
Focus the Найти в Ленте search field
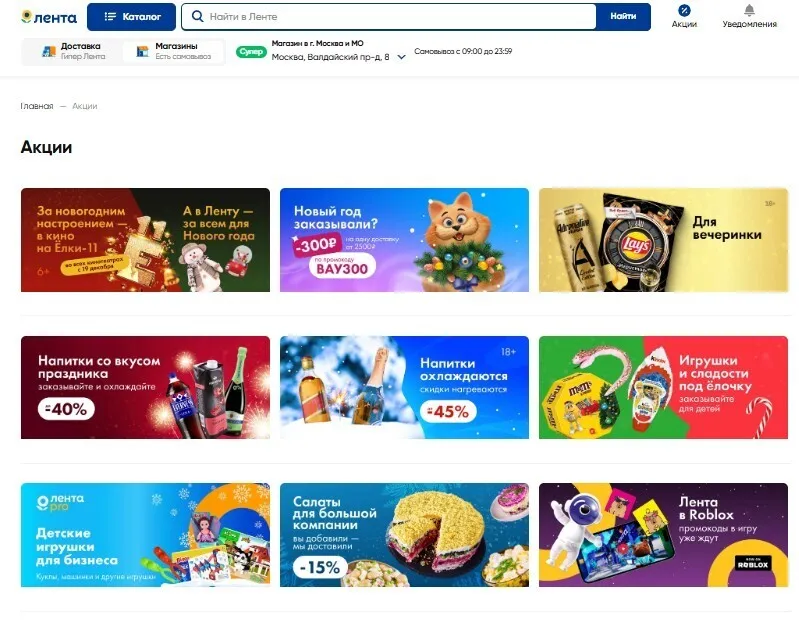coord(389,17)
